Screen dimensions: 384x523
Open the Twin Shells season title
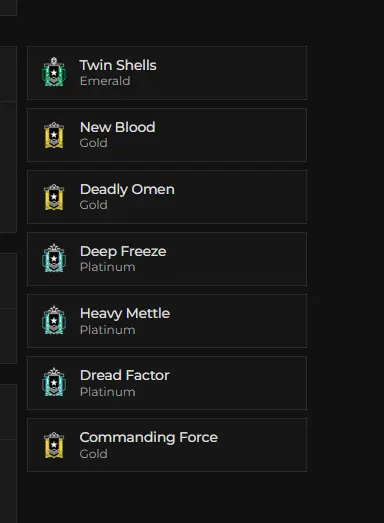tap(118, 65)
